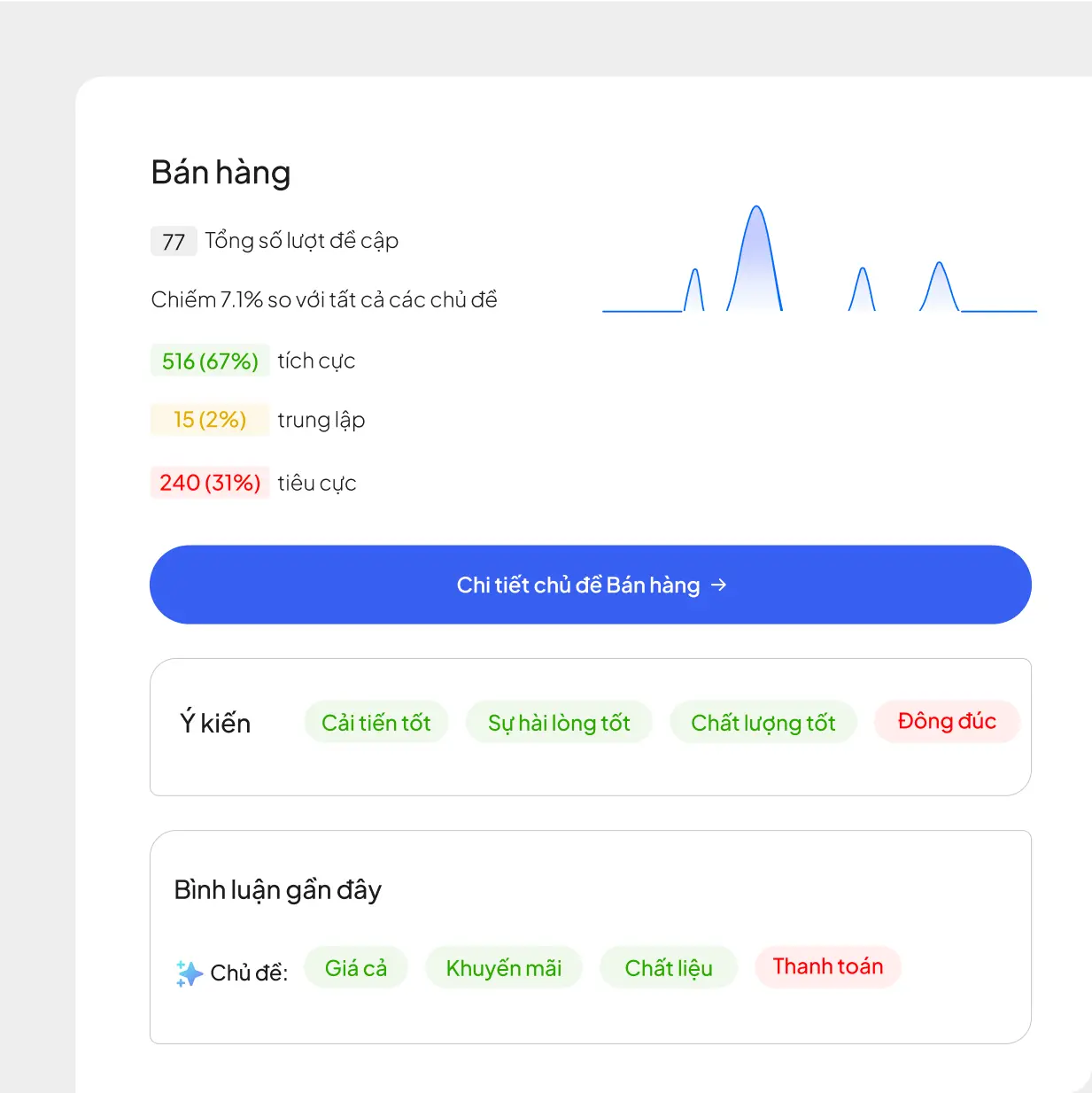Filter comments by Khuyến mãi topic
Screen dimensions: 1092x1093
504,967
